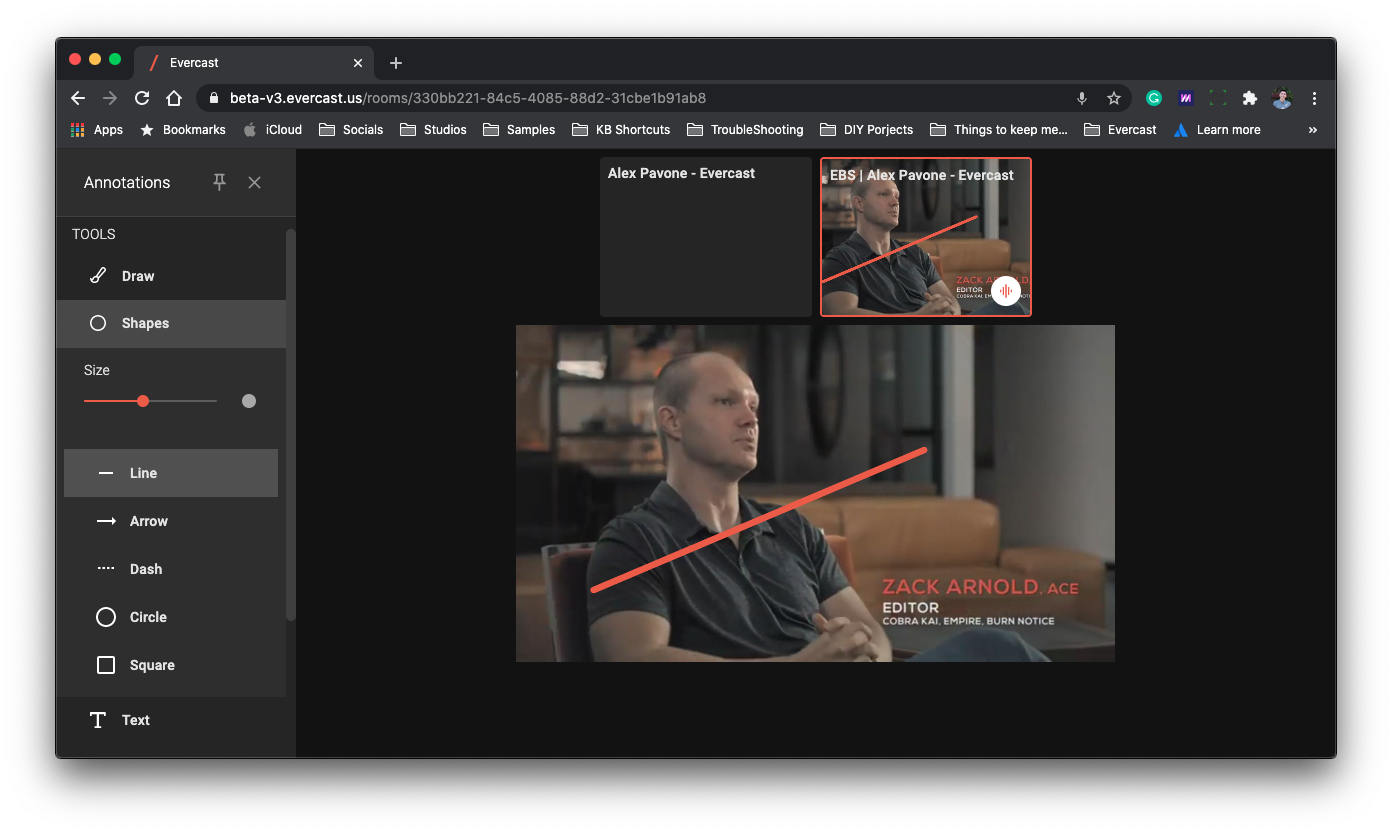The width and height of the screenshot is (1392, 832).
Task: Pin the Annotations panel
Action: point(219,182)
